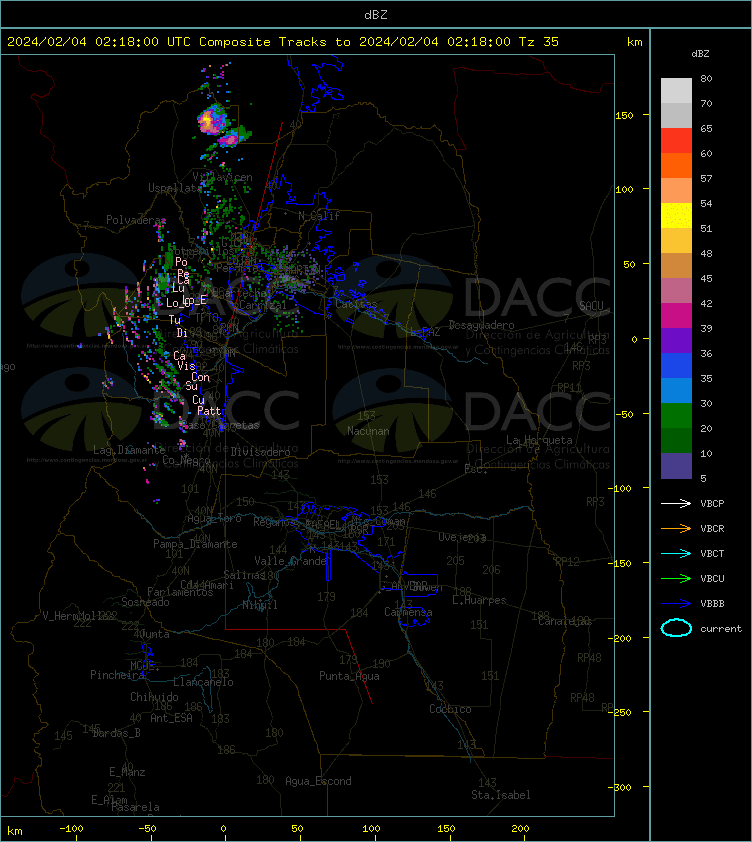Click the 'Punta_Agua' map label
The height and width of the screenshot is (842, 752).
(x=349, y=676)
